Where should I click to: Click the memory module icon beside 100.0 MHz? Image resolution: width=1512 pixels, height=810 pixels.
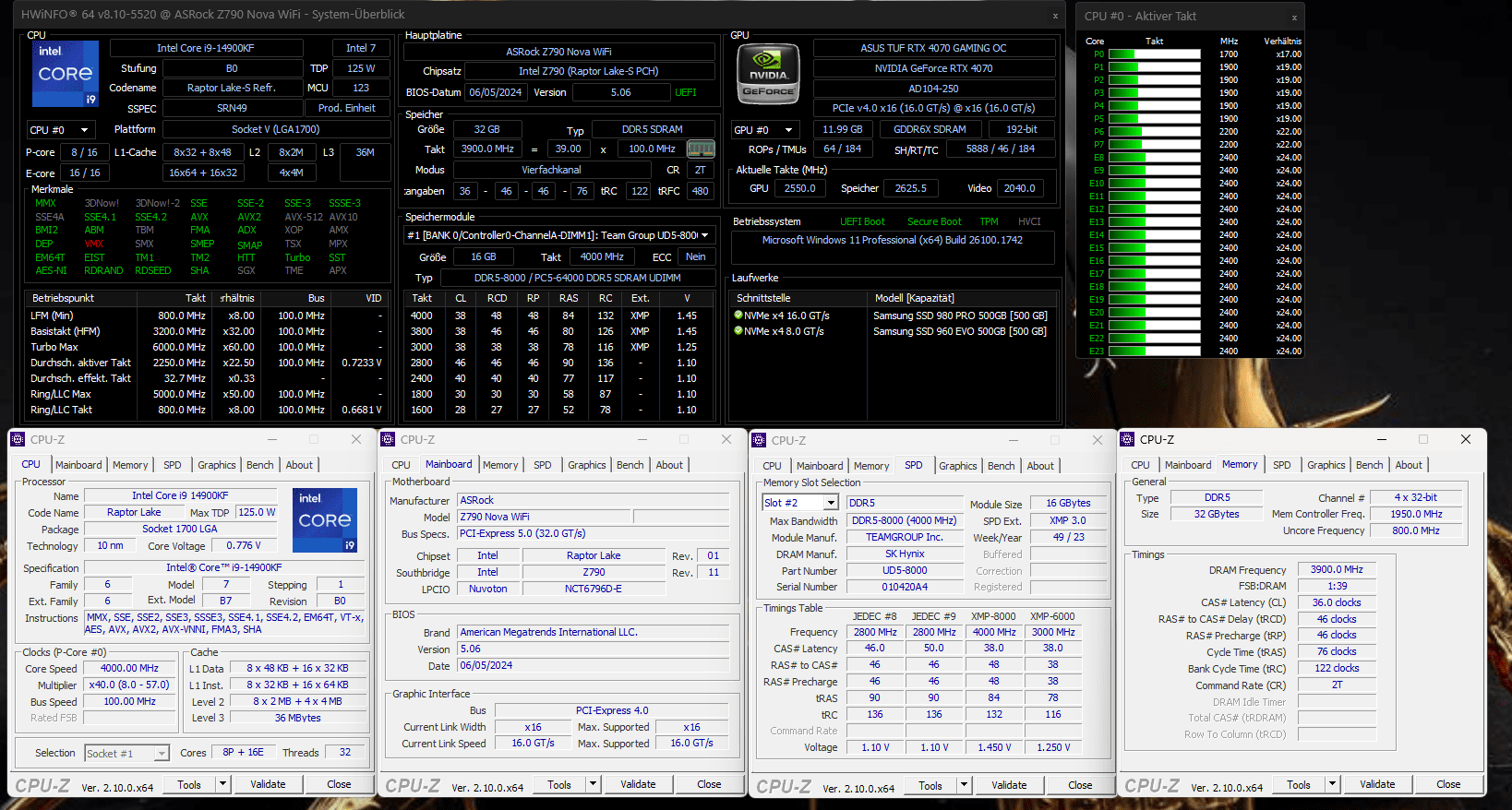point(702,149)
